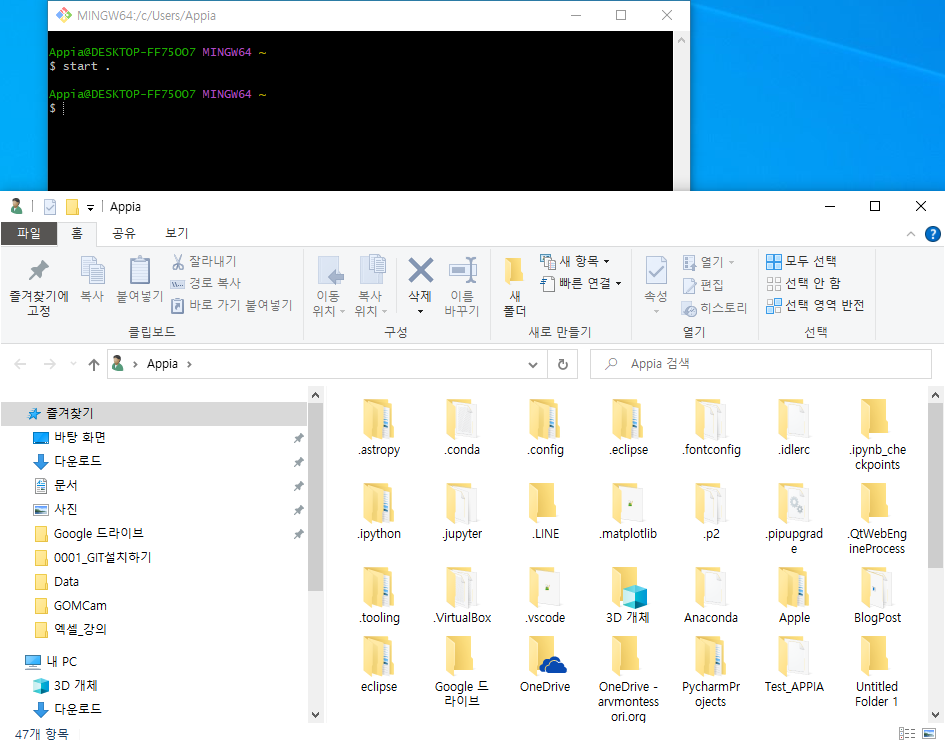Viewport: 945px width, 747px height.
Task: Switch to the View (보기) ribbon tab
Action: point(177,233)
